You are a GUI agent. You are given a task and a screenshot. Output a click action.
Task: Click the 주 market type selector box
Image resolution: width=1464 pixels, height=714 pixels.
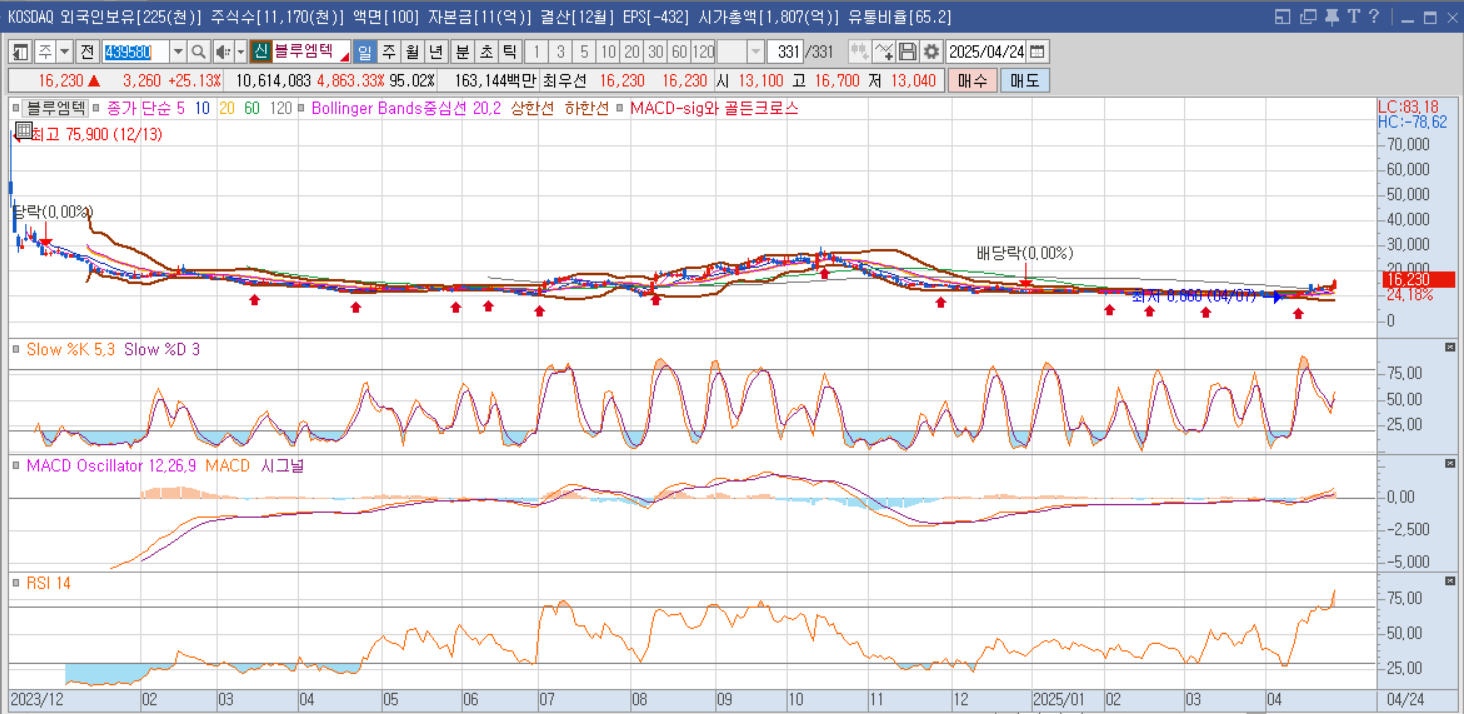[x=46, y=52]
